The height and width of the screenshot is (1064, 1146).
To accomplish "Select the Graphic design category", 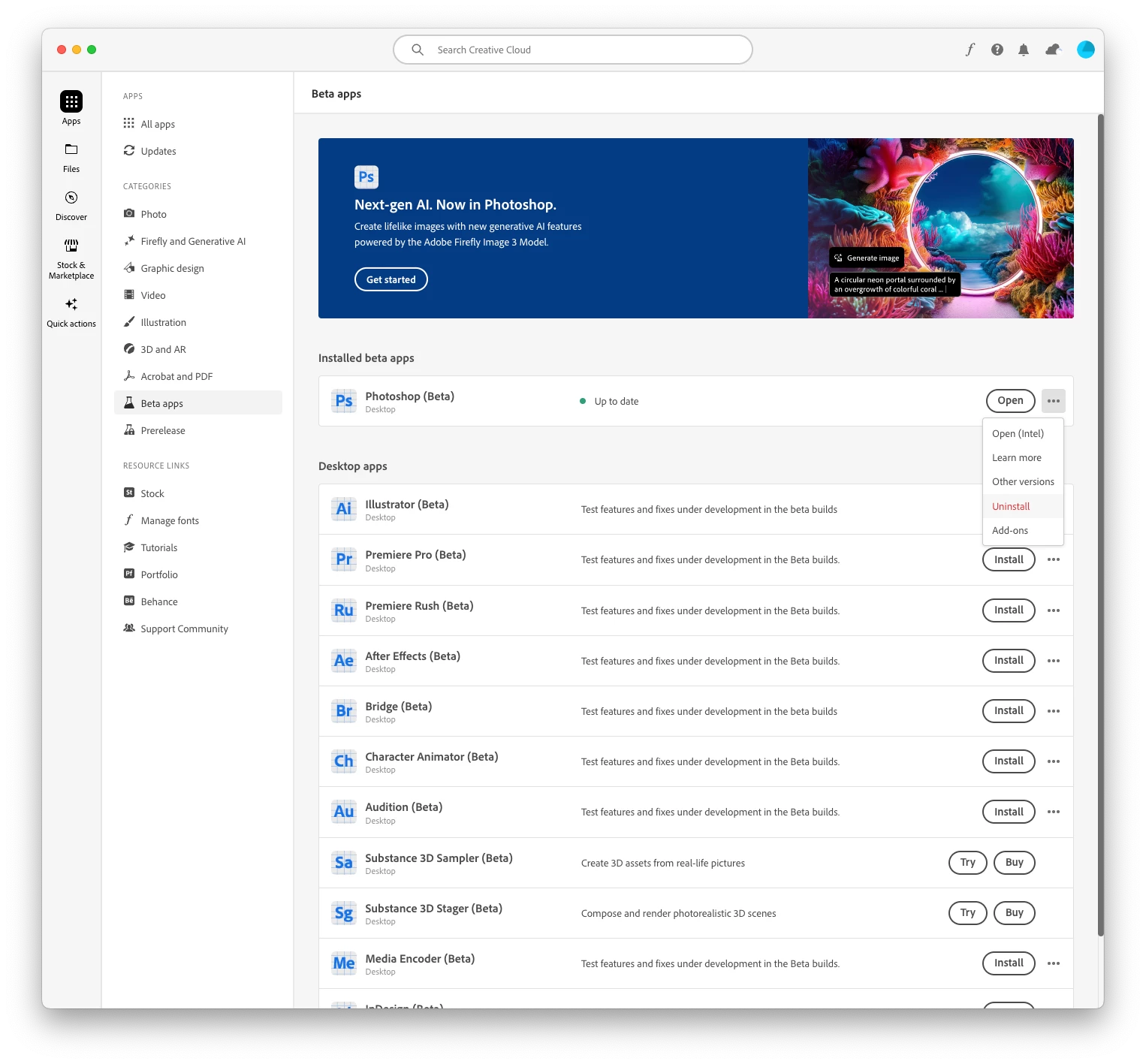I will 198,268.
